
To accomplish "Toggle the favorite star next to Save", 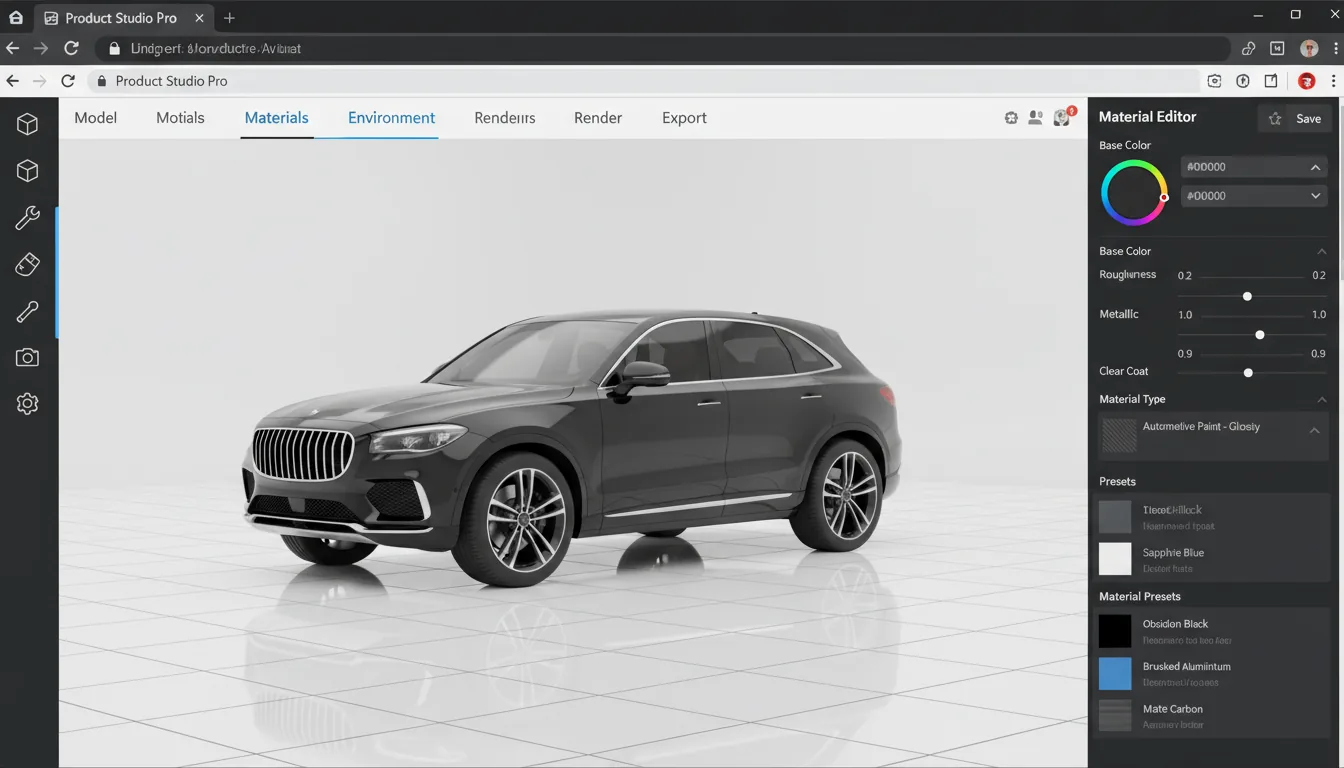I will point(1275,118).
